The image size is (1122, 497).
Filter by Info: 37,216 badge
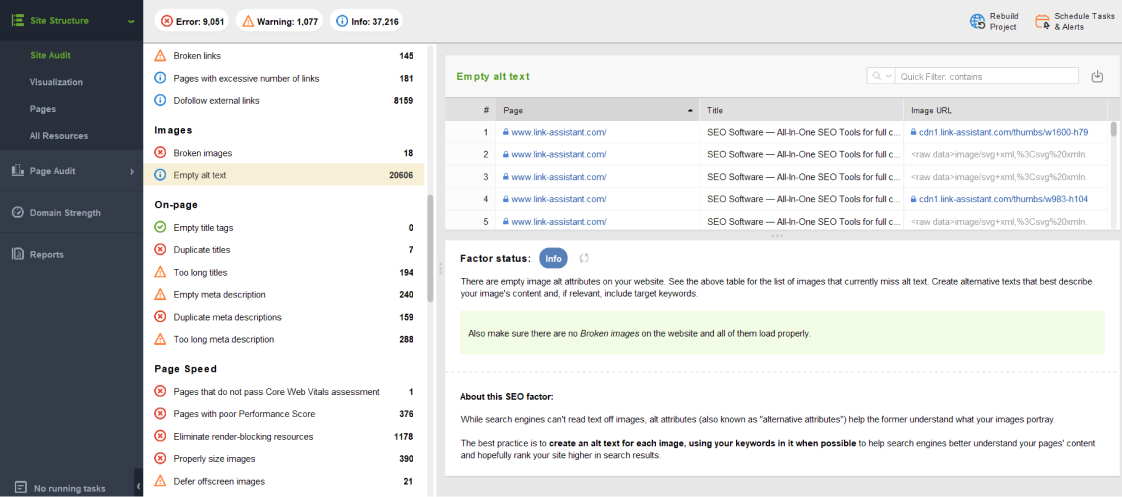[x=366, y=21]
